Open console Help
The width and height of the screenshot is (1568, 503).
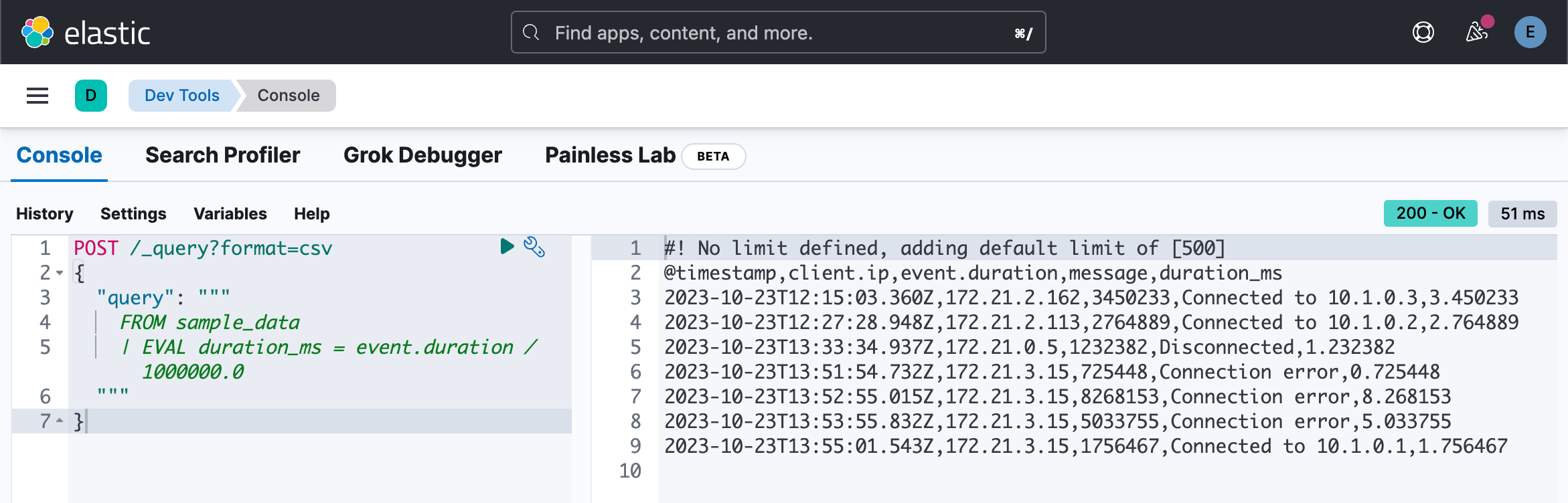pos(312,214)
